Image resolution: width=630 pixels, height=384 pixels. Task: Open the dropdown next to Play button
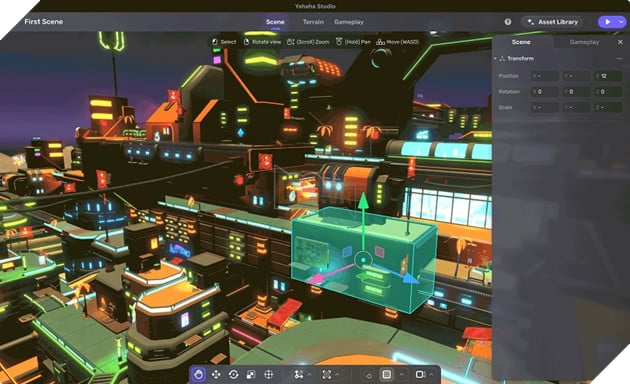coord(621,22)
